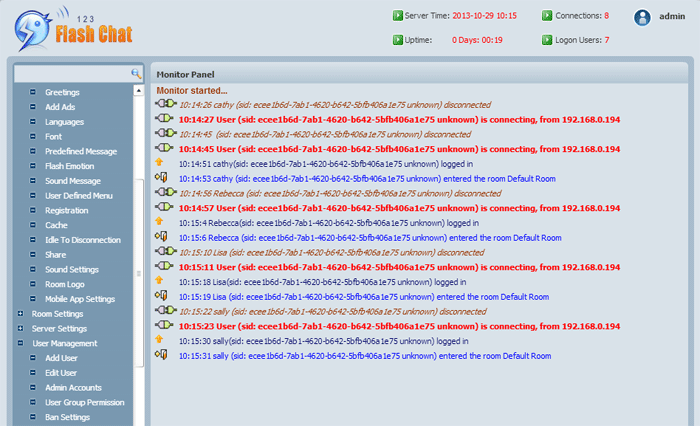
Task: Click the search magnifier icon in sidebar
Action: (x=137, y=74)
